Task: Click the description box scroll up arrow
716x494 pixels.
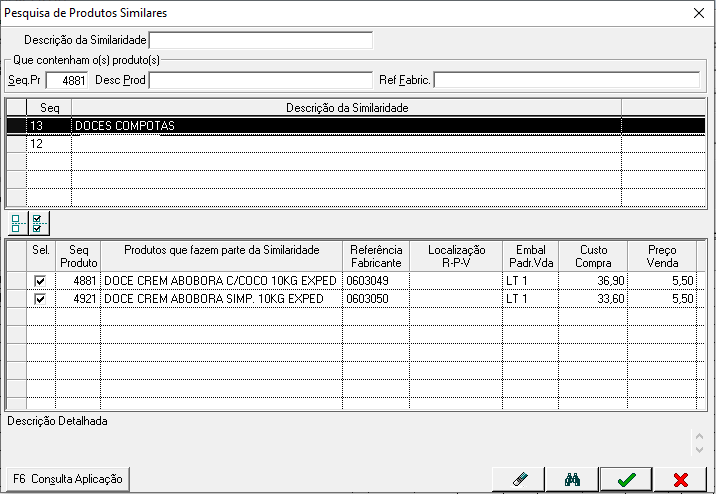Action: (x=699, y=436)
